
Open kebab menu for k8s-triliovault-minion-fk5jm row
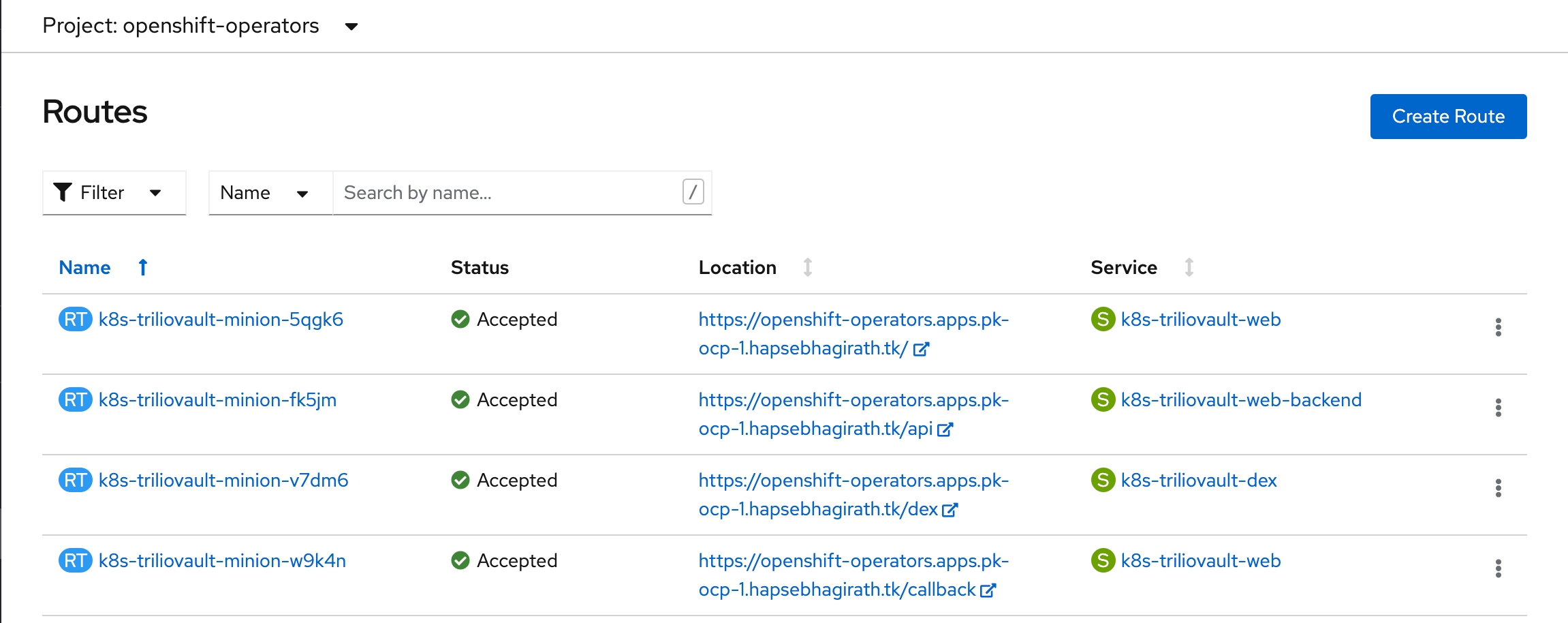[1498, 408]
